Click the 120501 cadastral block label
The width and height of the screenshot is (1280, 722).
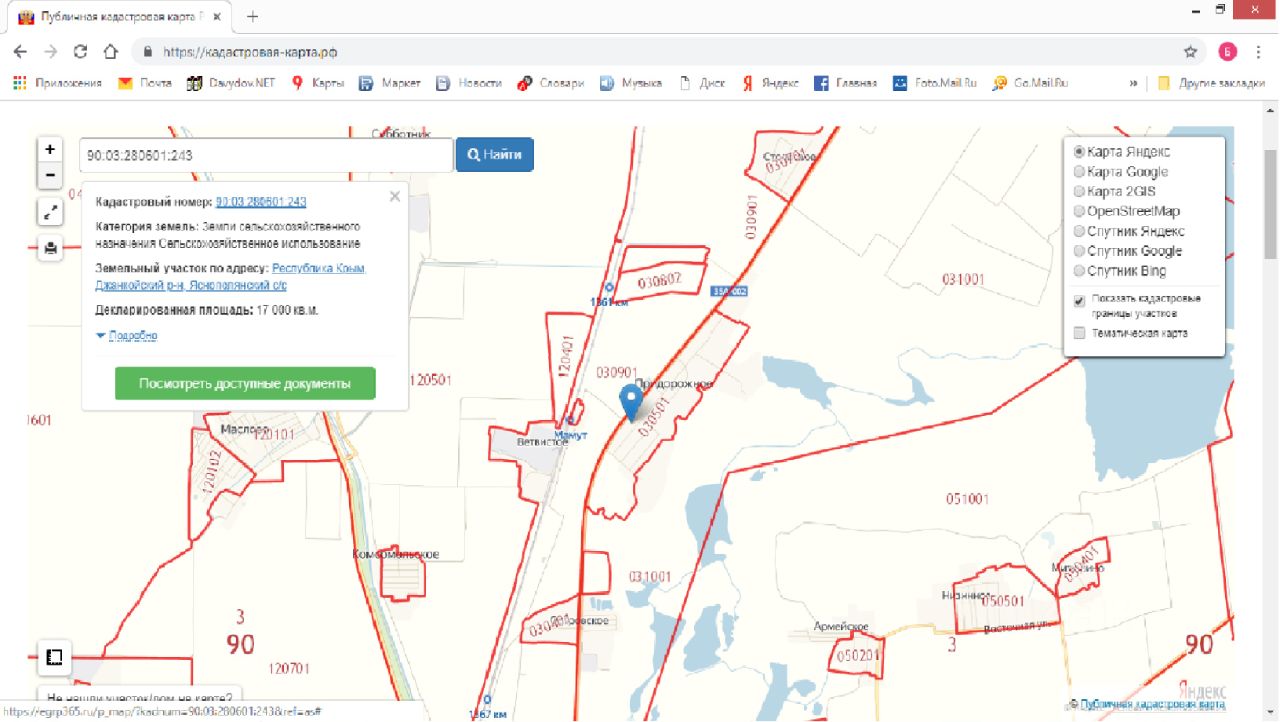coord(431,380)
